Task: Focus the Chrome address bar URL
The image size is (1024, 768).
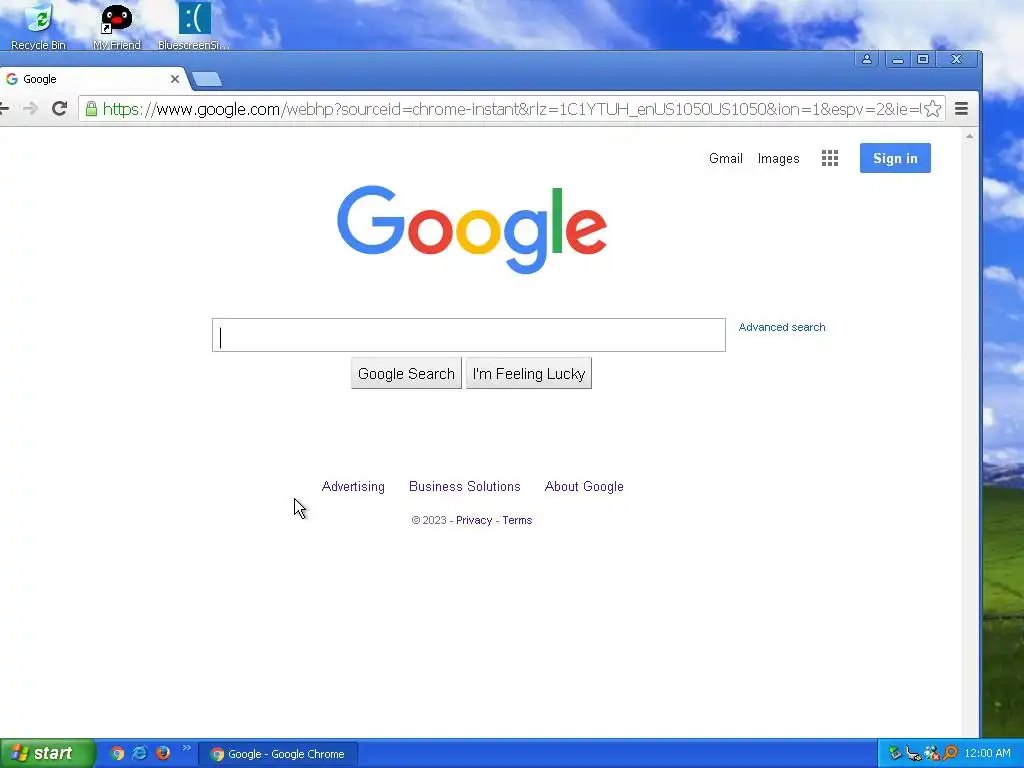Action: coord(511,108)
